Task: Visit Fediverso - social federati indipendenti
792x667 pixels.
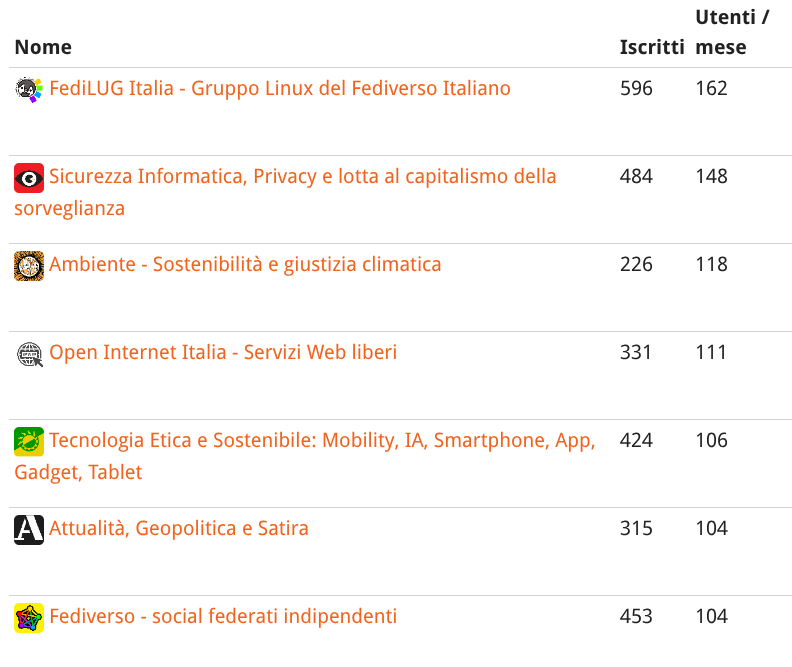Action: [223, 617]
